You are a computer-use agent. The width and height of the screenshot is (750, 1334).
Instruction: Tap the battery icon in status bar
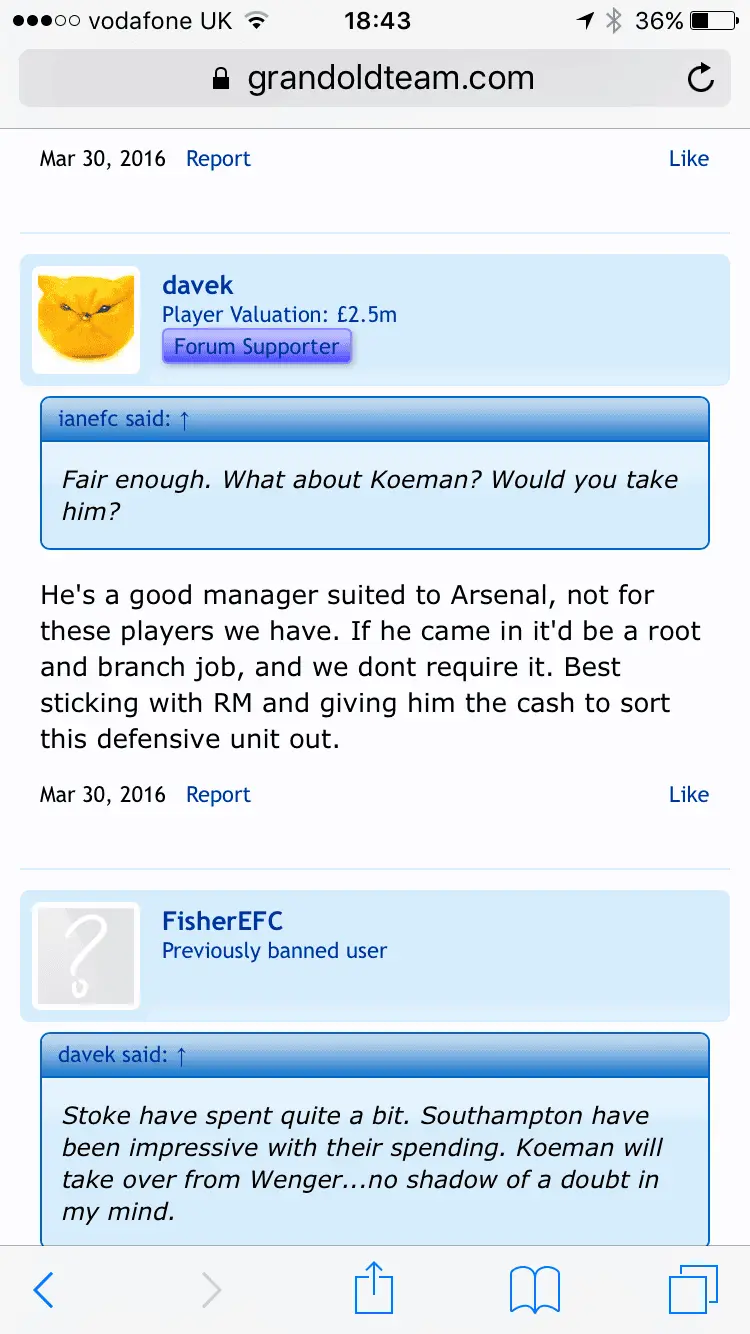(x=713, y=21)
